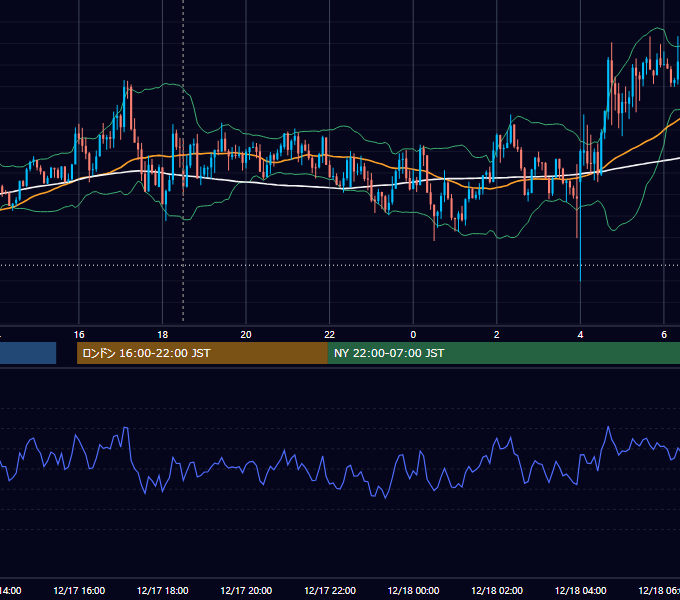Screen dimensions: 680x600
Task: Click hour label 22 on price chart axis
Action: point(330,335)
